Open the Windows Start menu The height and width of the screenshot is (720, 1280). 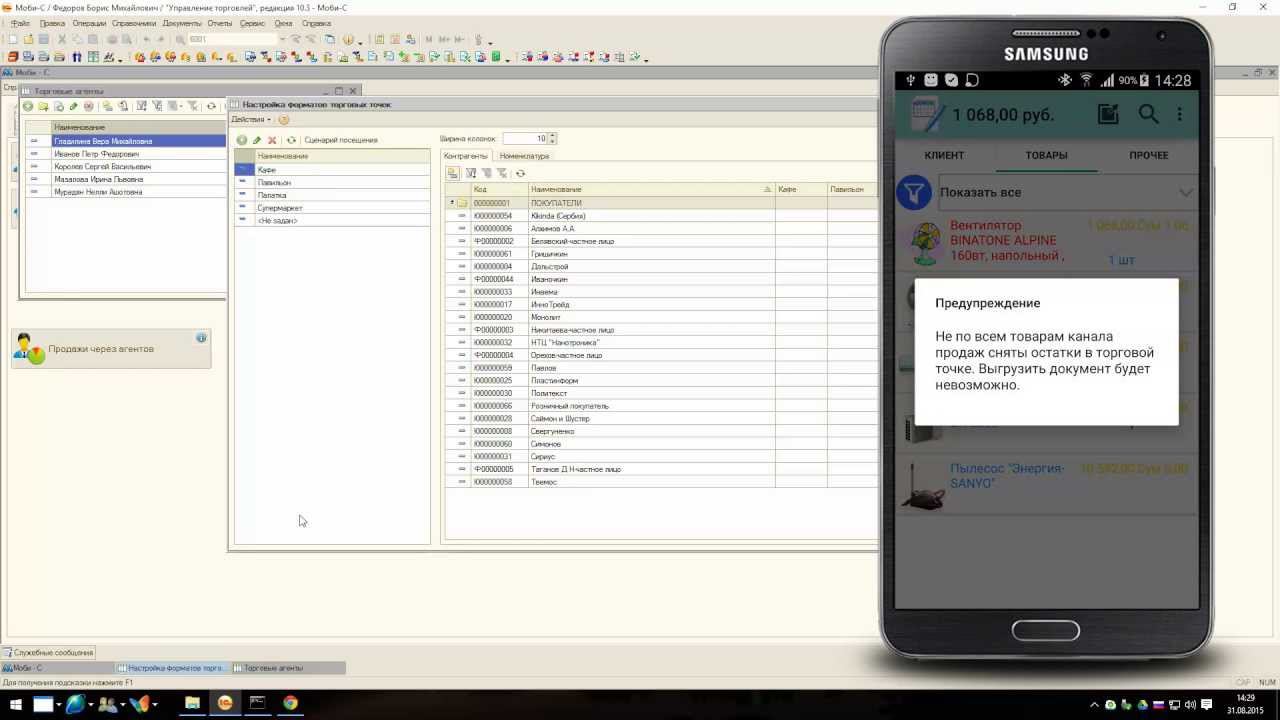tap(15, 704)
